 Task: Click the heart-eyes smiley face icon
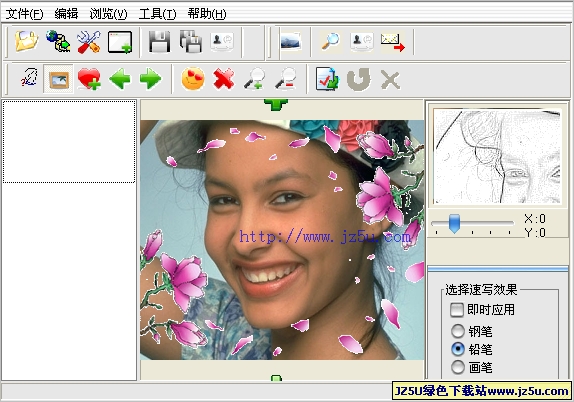[193, 78]
